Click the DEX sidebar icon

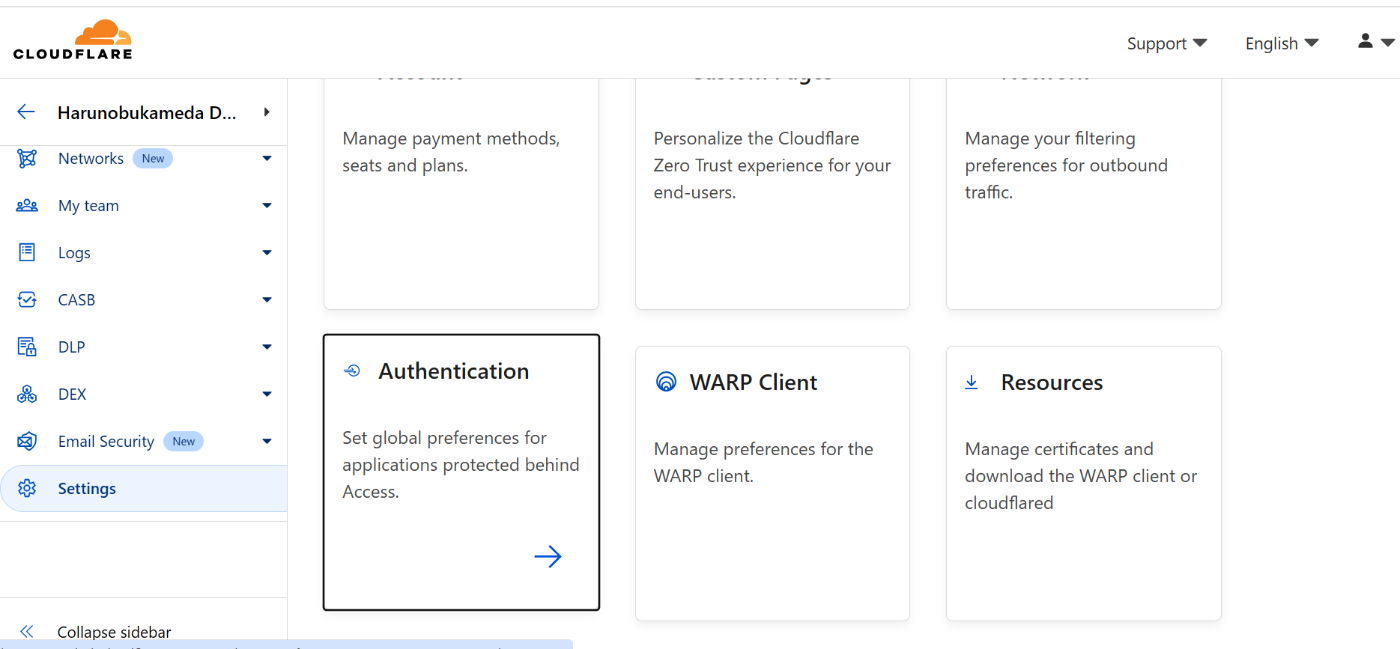point(27,394)
